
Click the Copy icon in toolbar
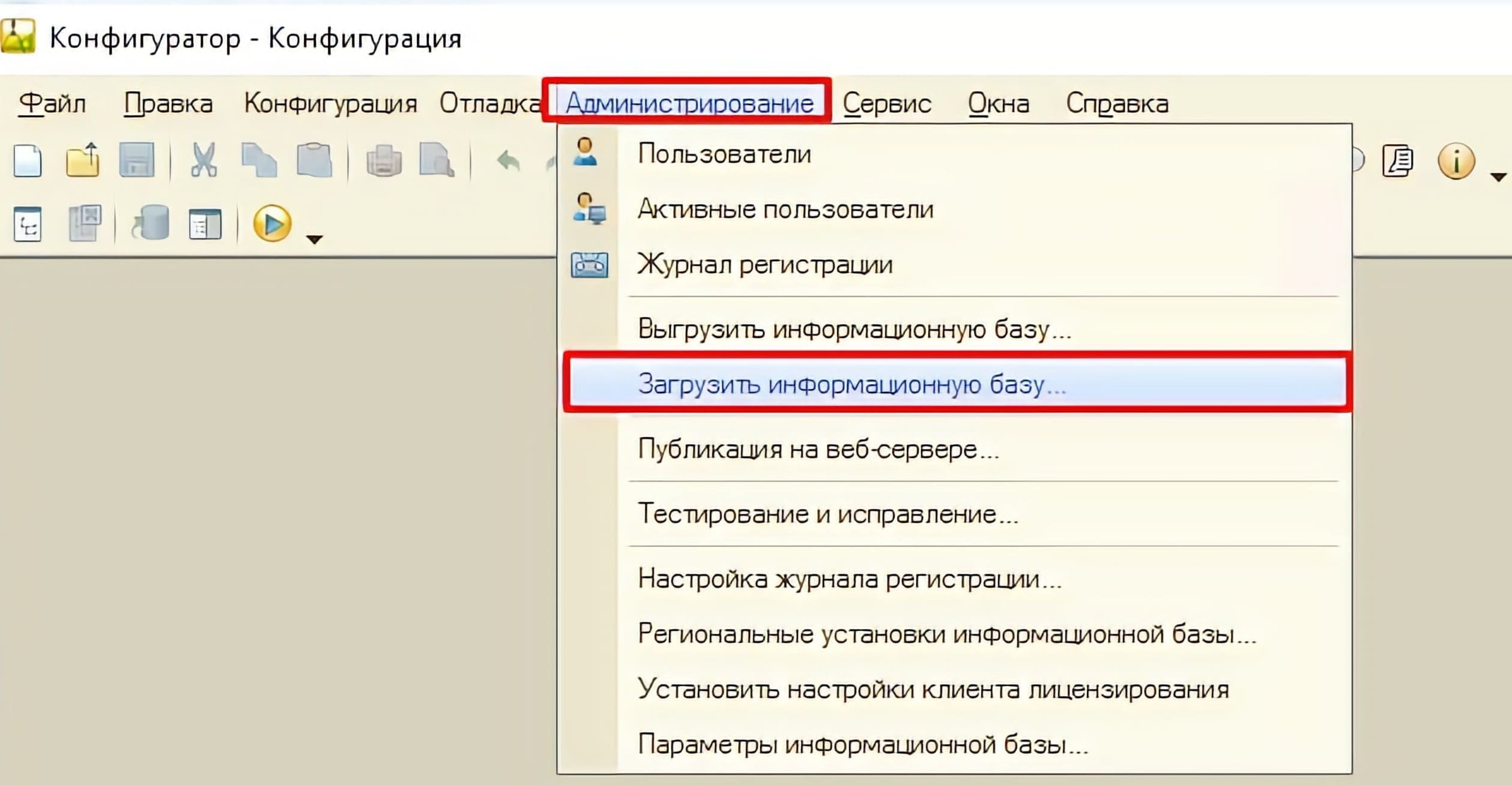pyautogui.click(x=259, y=160)
